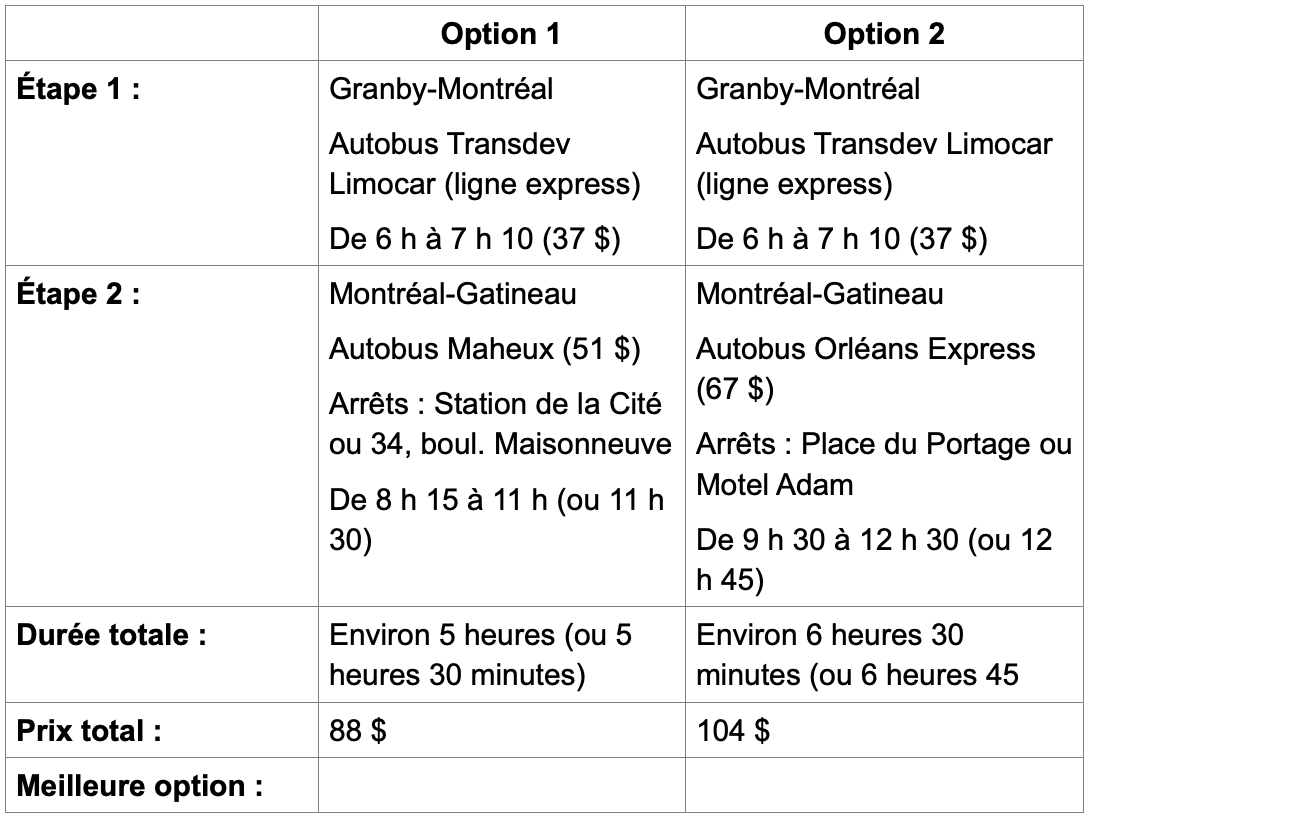The image size is (1300, 822).
Task: Place cursor in Autobus Orléans Express text
Action: (866, 349)
